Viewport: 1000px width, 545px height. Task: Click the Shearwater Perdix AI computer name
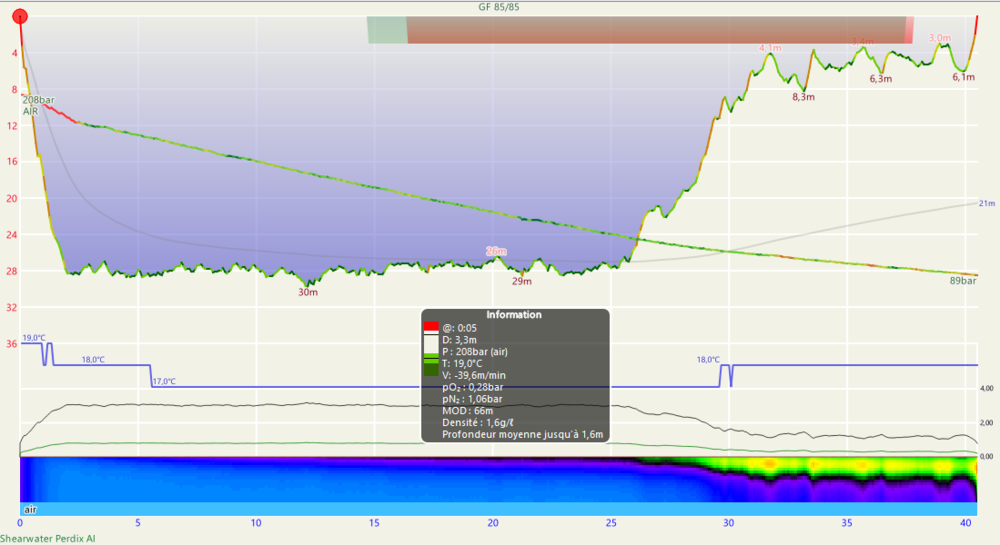[48, 539]
